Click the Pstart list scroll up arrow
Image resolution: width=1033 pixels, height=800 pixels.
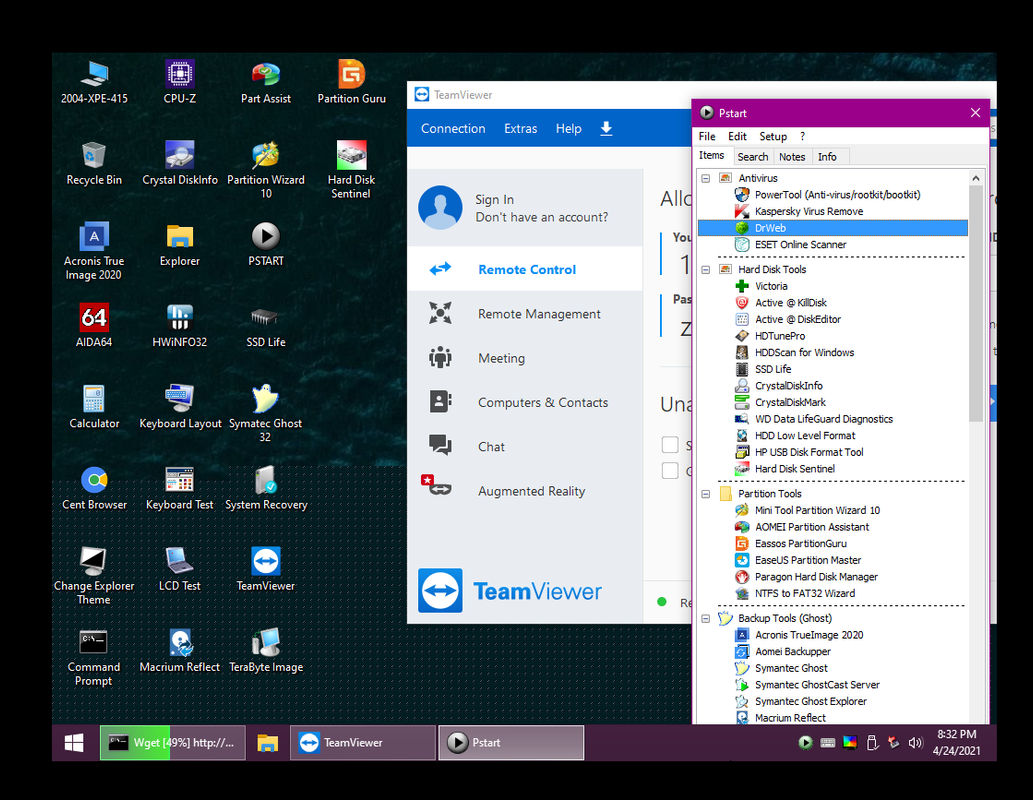tap(976, 178)
